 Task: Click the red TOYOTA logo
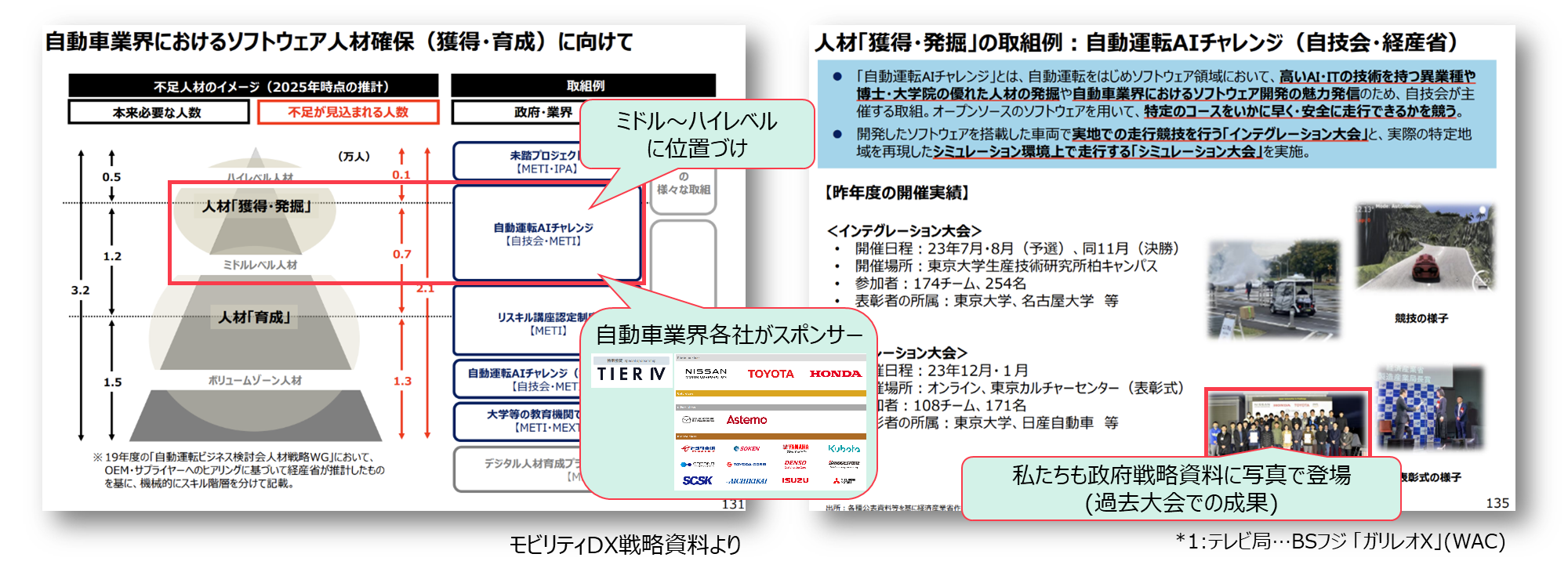pos(770,374)
